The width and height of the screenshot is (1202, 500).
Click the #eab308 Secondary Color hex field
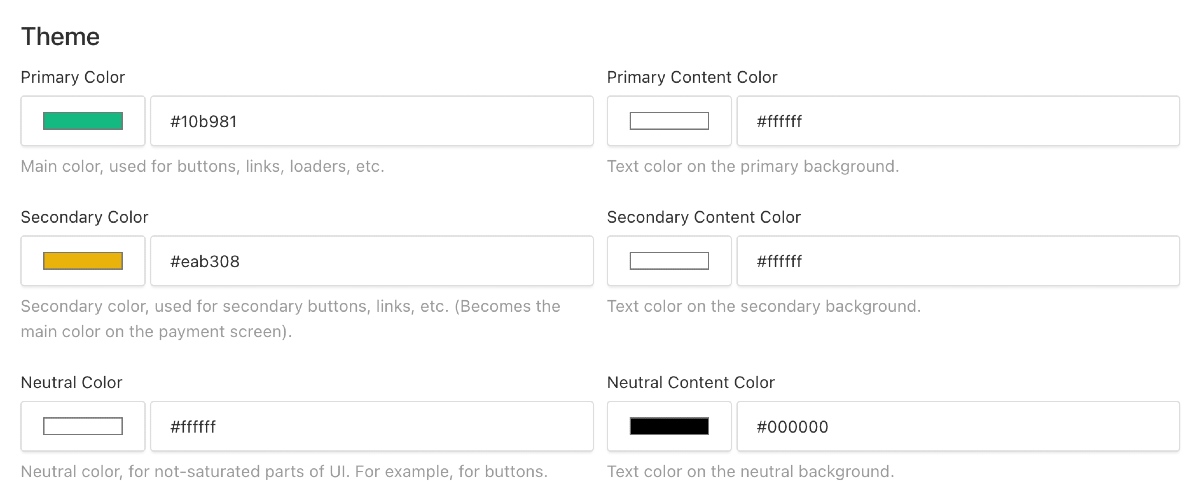coord(371,261)
